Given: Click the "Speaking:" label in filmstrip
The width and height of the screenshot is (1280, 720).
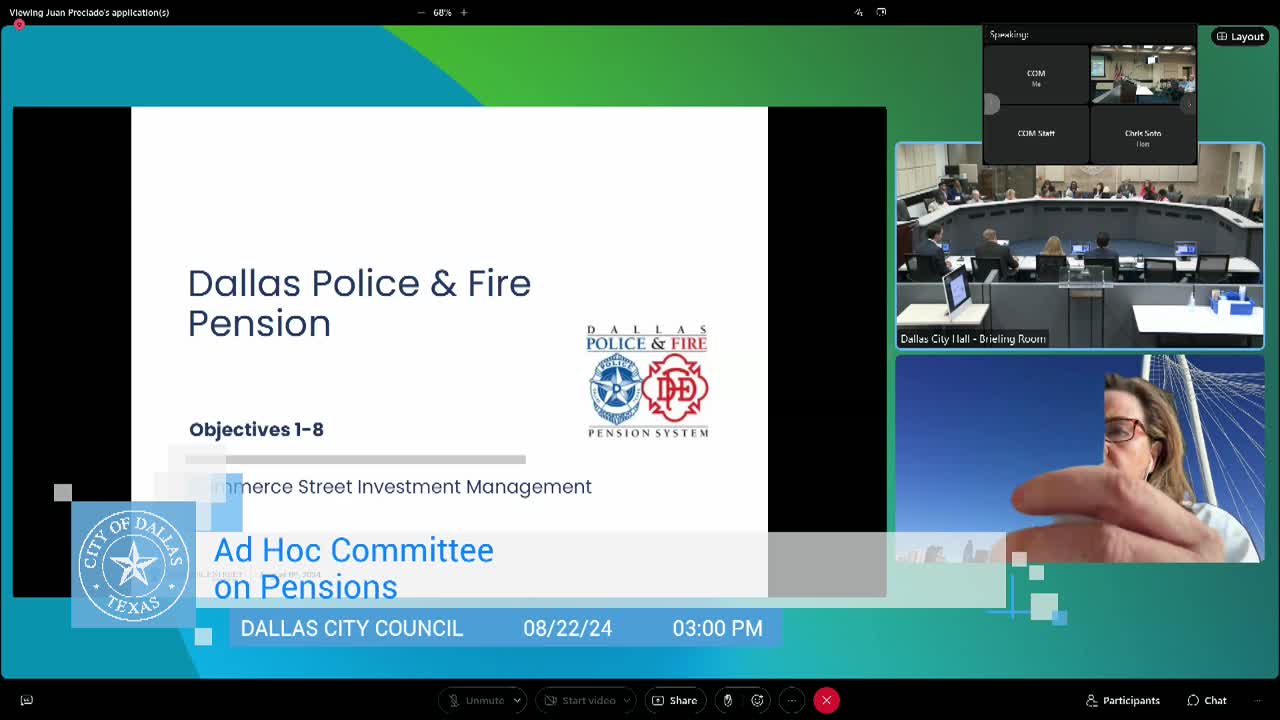Looking at the screenshot, I should [1009, 34].
